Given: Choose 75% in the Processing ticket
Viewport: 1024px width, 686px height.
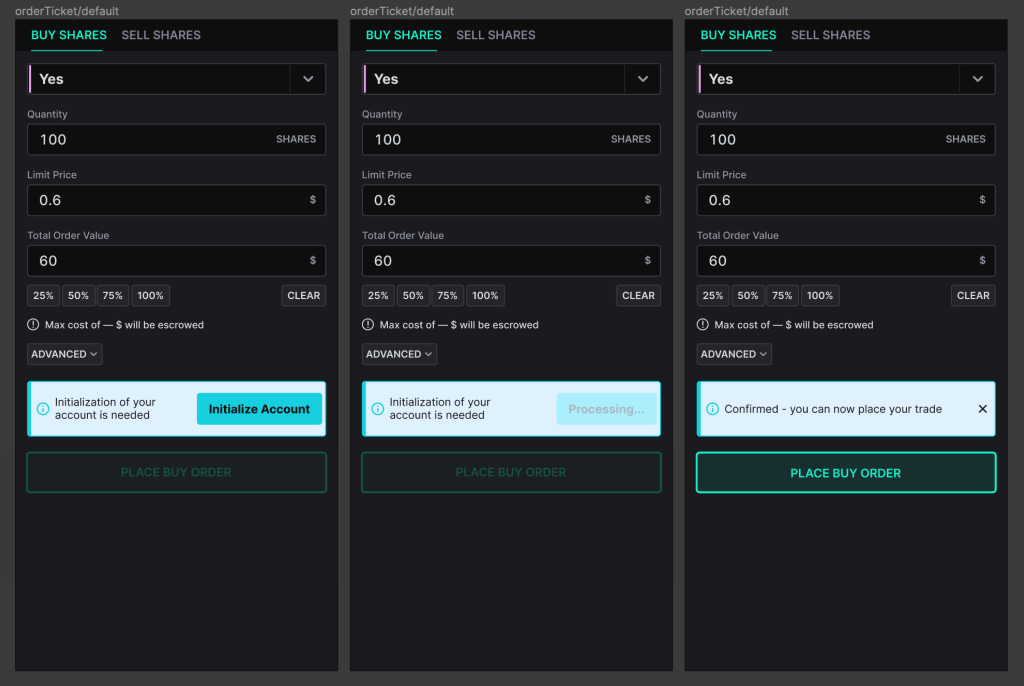Looking at the screenshot, I should 447,295.
